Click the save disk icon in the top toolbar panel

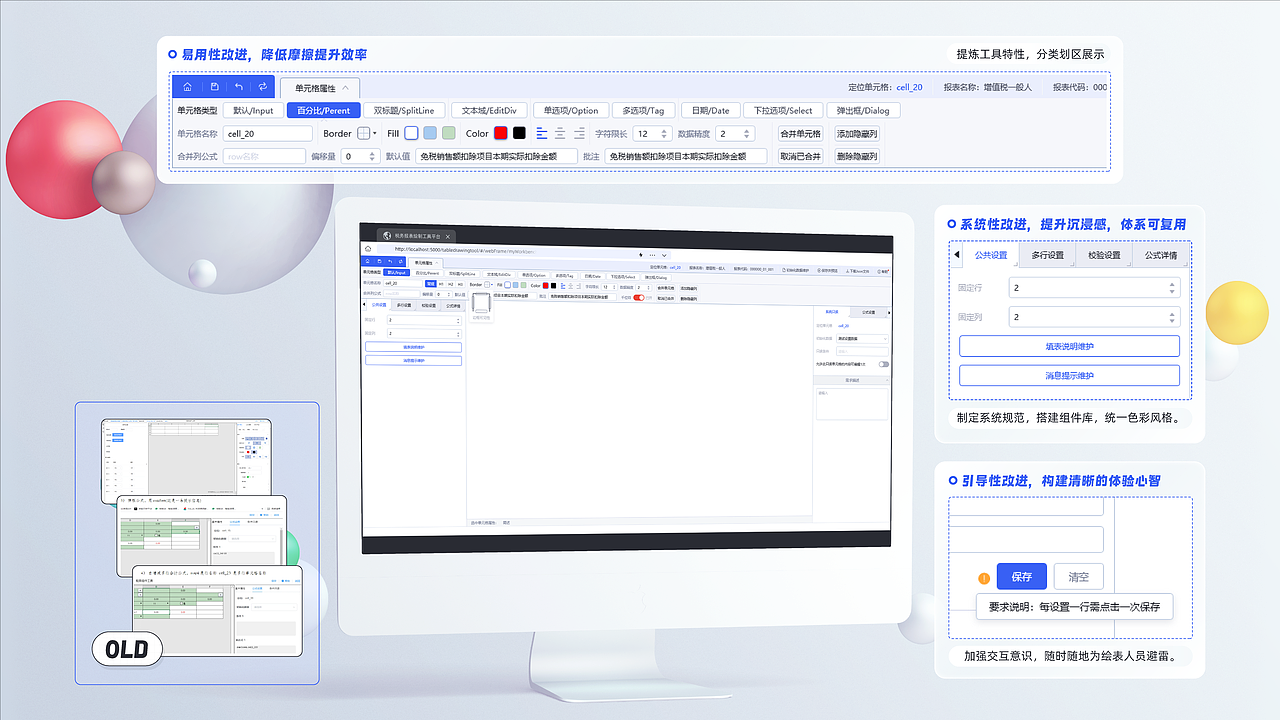214,87
